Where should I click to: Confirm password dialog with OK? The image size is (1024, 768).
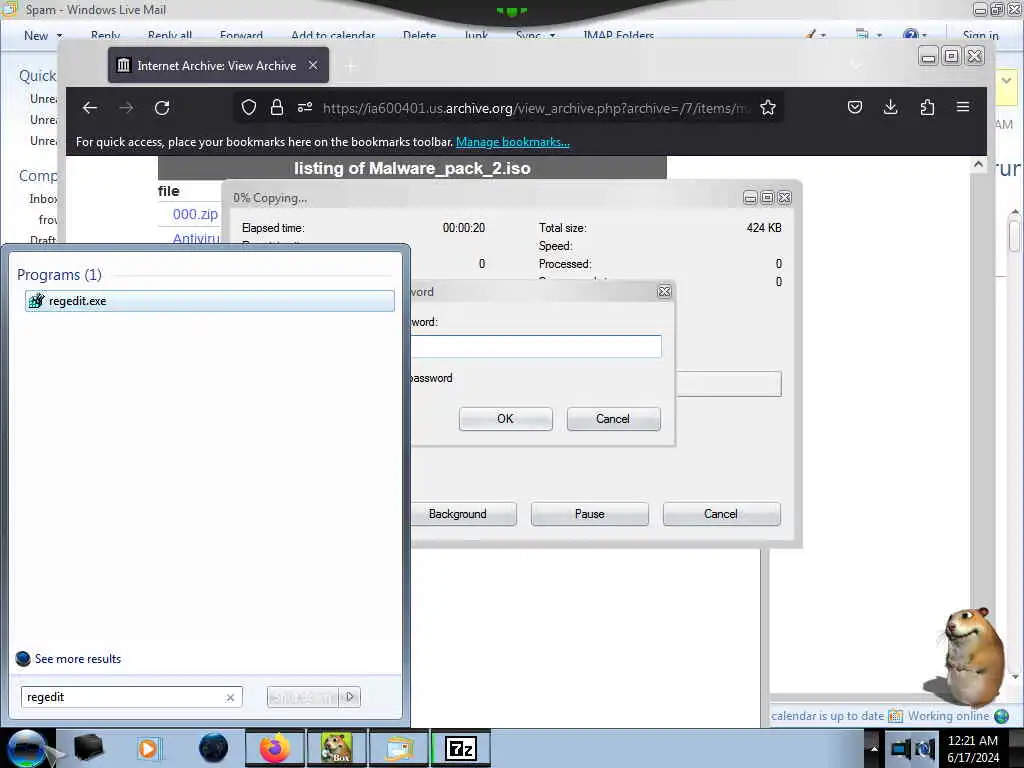pyautogui.click(x=505, y=419)
